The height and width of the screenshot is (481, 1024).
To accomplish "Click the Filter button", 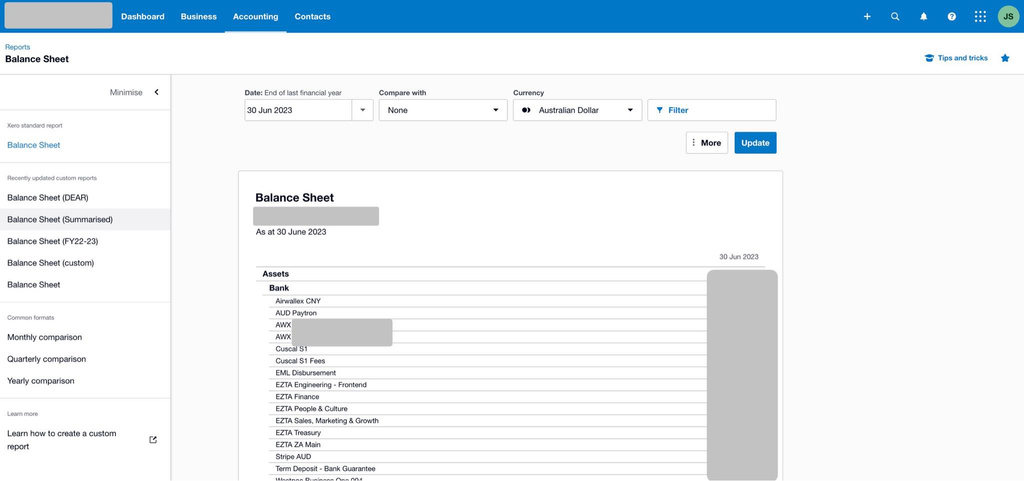I will 712,110.
